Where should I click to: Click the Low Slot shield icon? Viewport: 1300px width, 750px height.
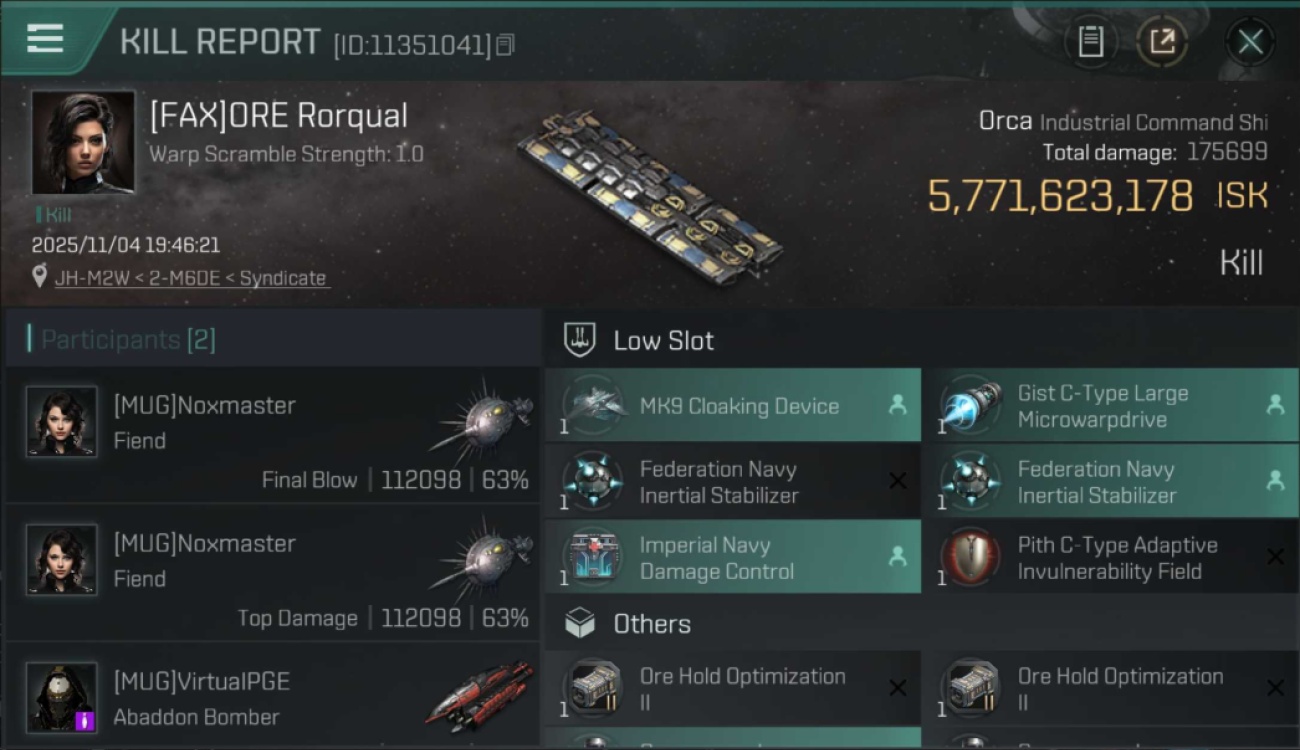coord(580,340)
